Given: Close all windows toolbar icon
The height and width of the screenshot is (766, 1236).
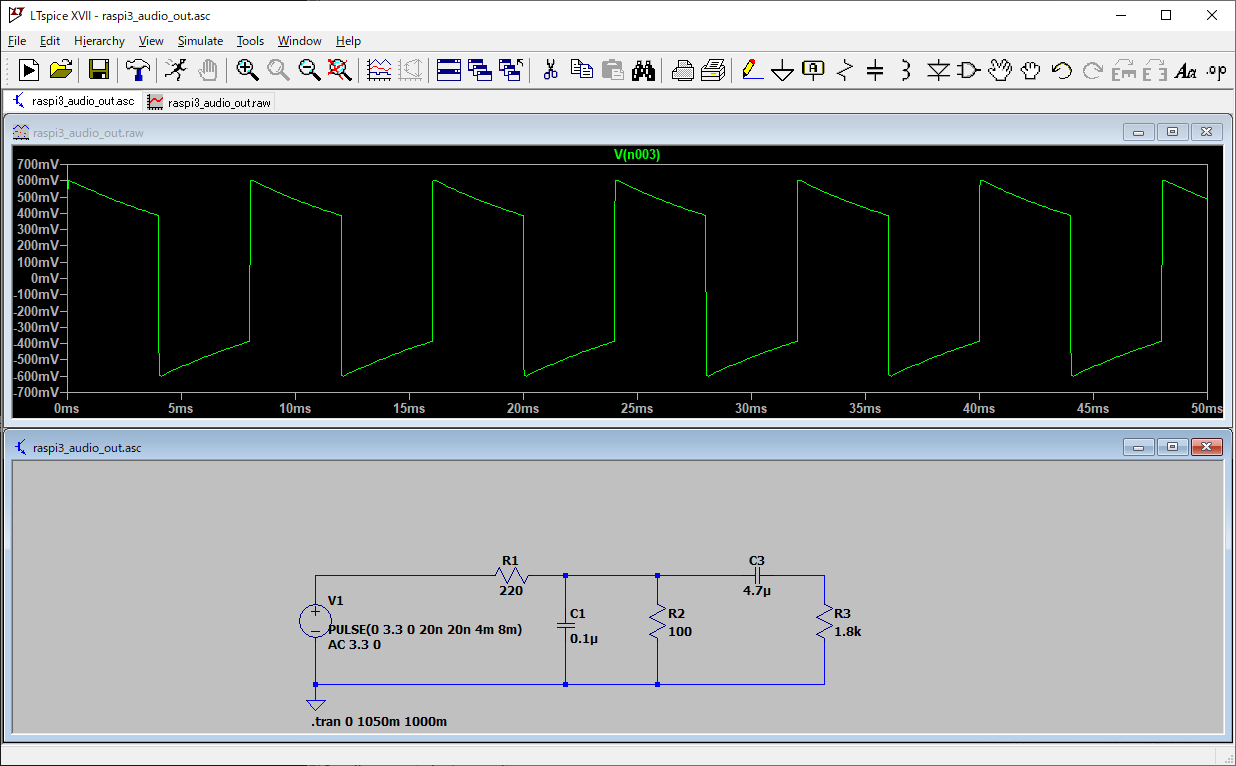Looking at the screenshot, I should 511,70.
